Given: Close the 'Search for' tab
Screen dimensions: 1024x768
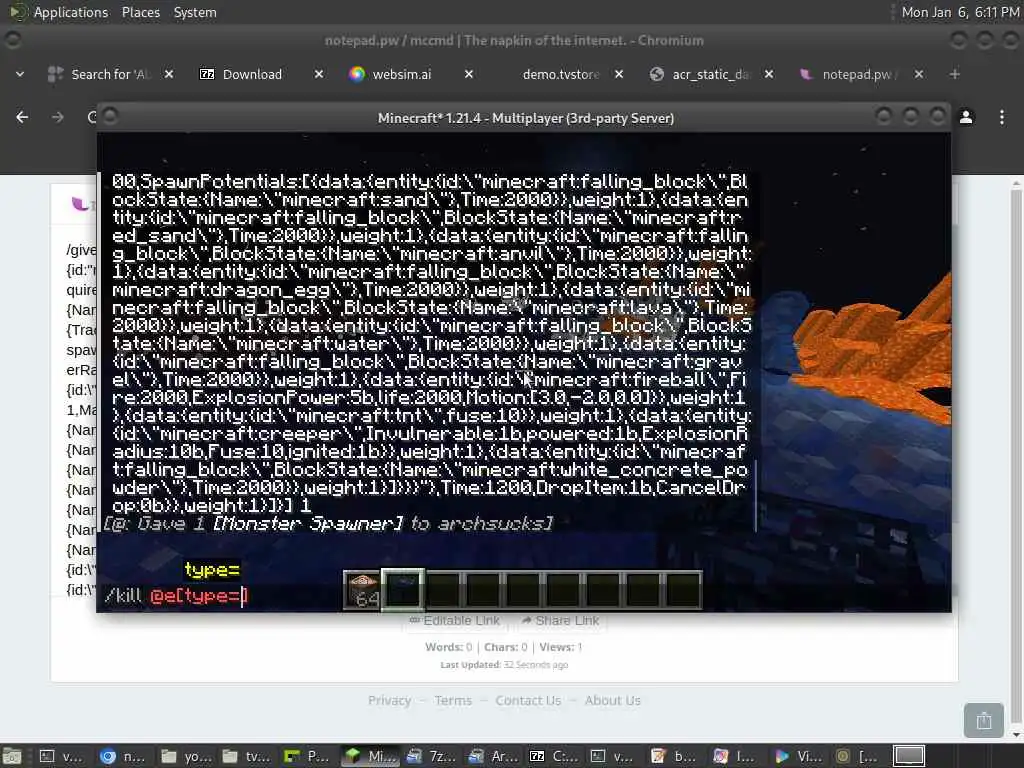Looking at the screenshot, I should pyautogui.click(x=169, y=74).
